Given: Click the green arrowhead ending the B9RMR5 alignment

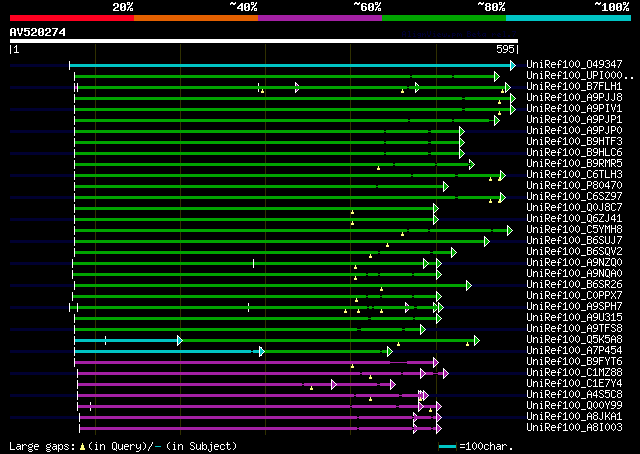Looking at the screenshot, I should pos(471,165).
